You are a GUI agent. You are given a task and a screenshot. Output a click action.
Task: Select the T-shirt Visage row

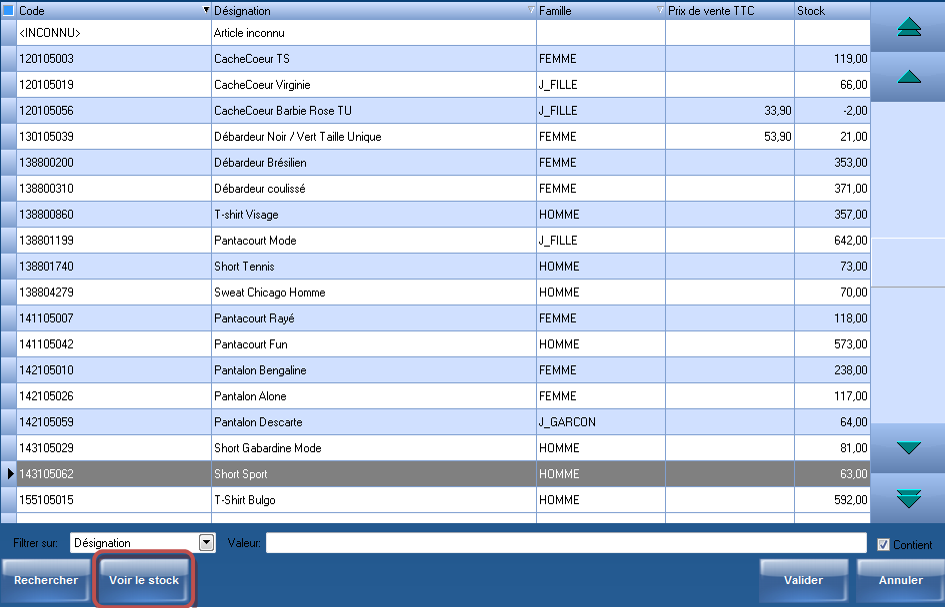[x=374, y=214]
